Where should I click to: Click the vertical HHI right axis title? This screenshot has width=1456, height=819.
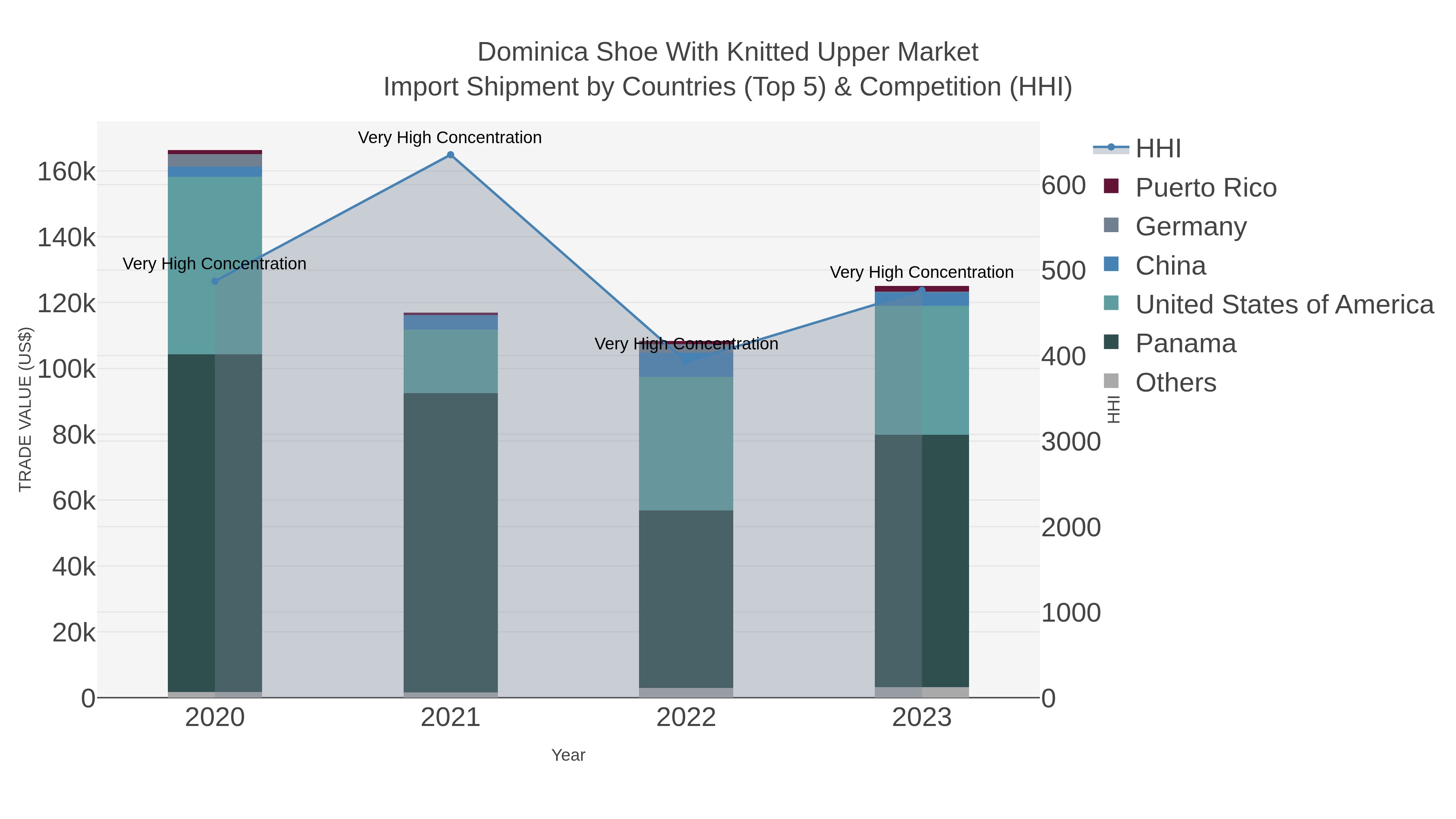tap(1113, 410)
